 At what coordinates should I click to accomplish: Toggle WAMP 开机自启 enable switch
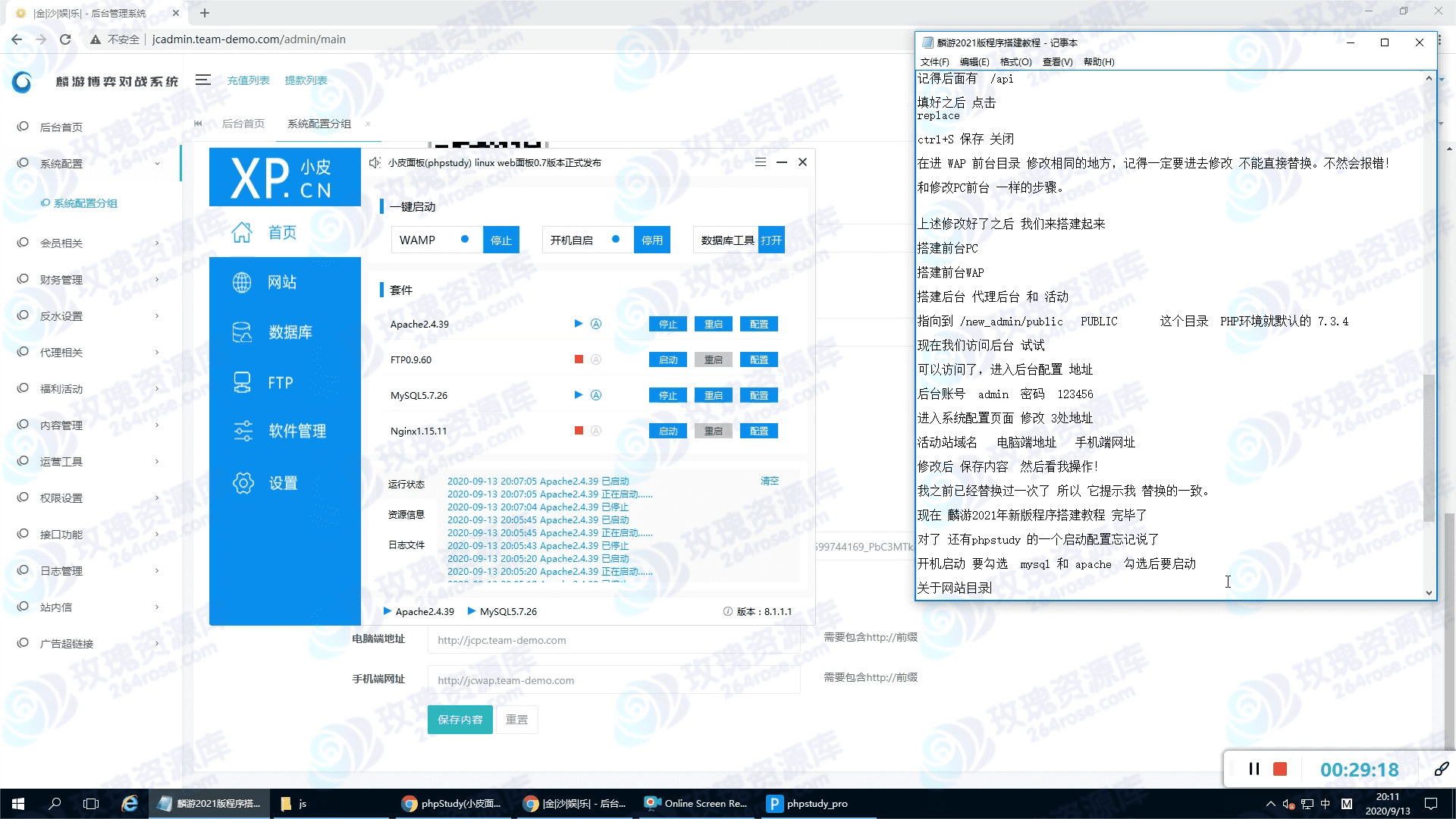(614, 240)
